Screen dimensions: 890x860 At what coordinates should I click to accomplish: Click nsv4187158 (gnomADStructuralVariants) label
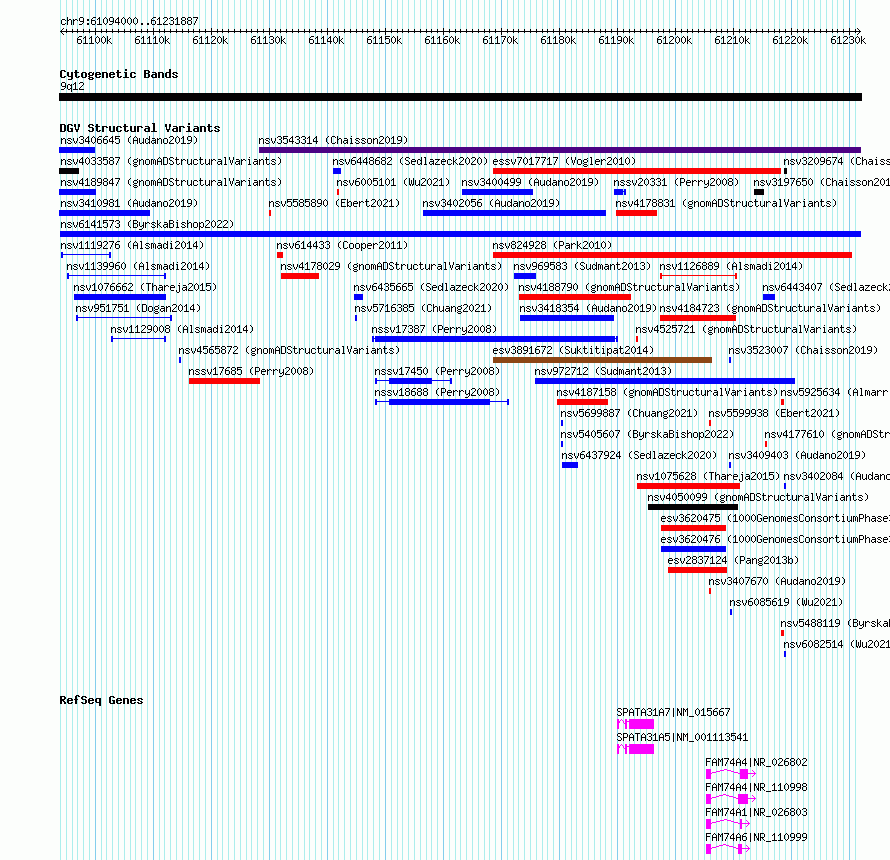[x=667, y=392]
